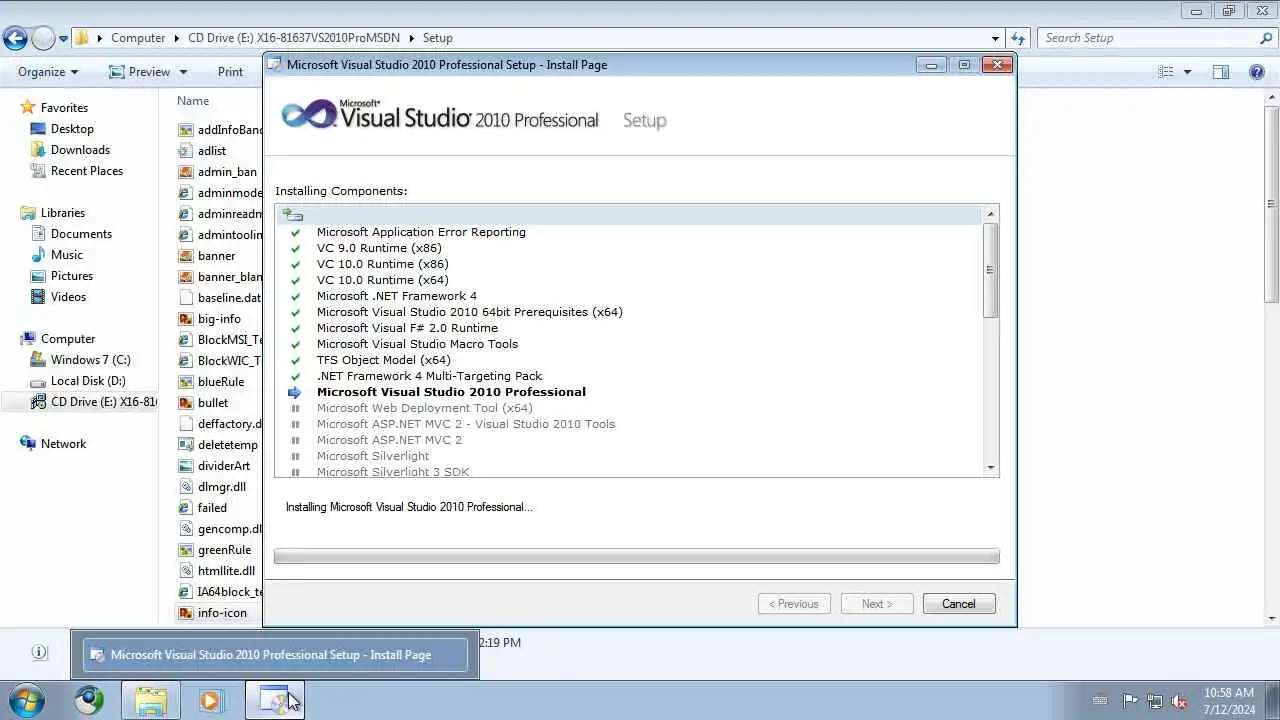Click the component list scrollbar thumb
1280x720 pixels.
(991, 270)
